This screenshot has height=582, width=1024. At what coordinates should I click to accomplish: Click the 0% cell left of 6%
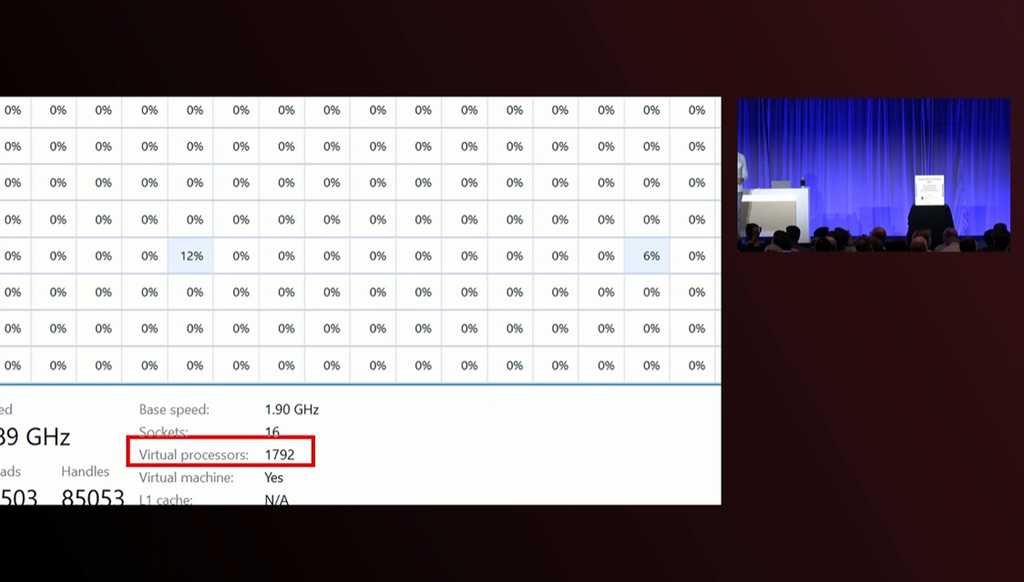[601, 256]
